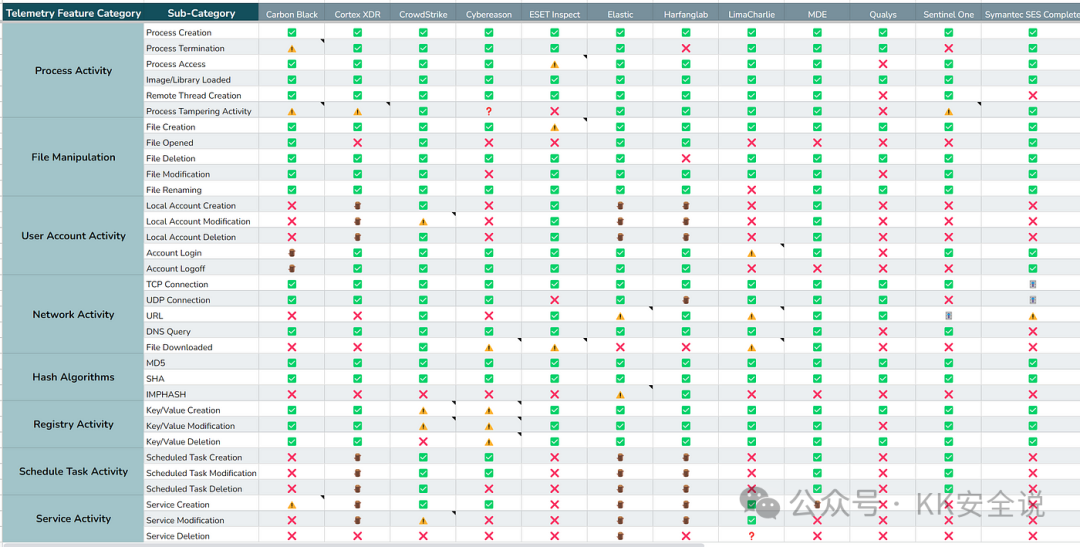Select Symantec's blue icon in TCP Connection row
This screenshot has width=1080, height=547.
[x=1032, y=285]
